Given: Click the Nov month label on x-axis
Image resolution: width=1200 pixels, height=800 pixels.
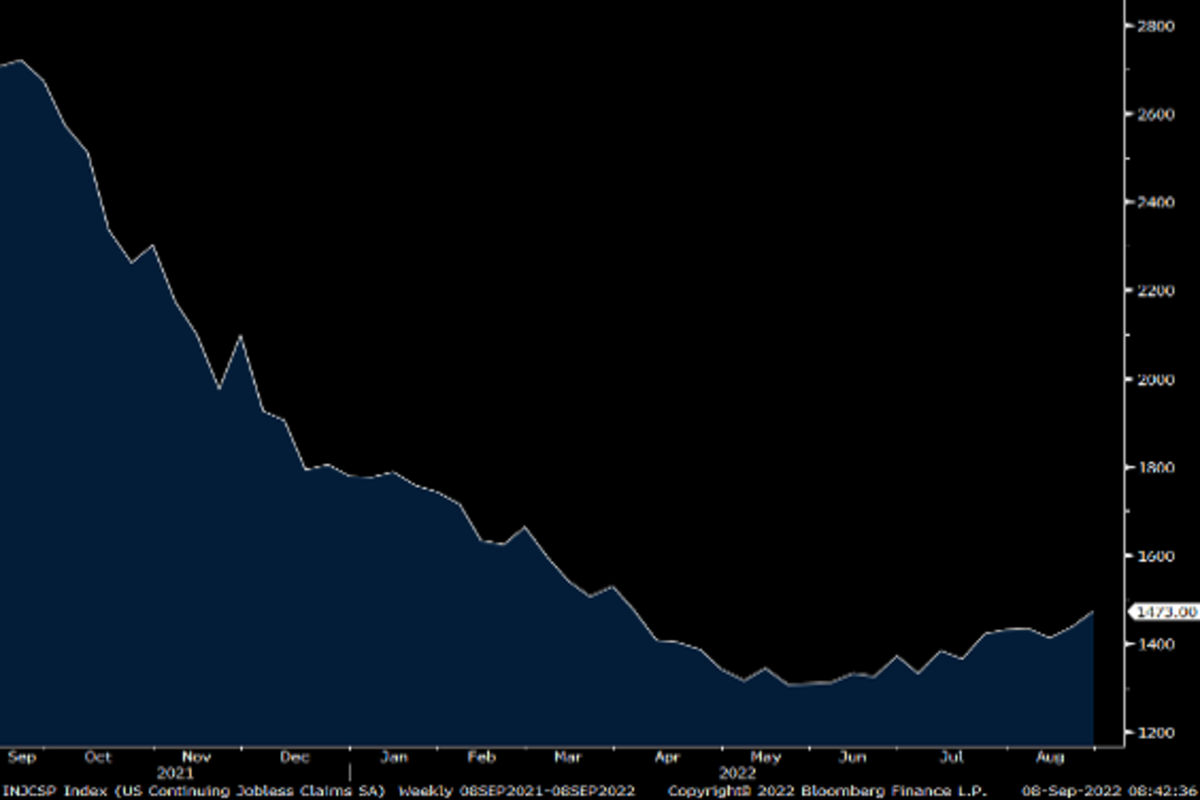Looking at the screenshot, I should [196, 757].
